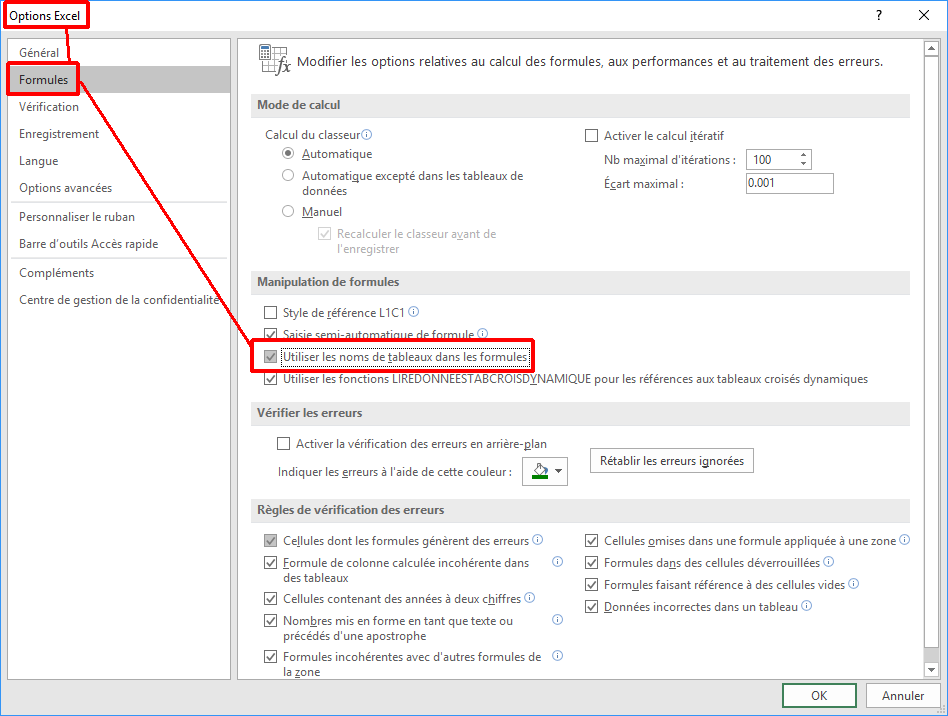
Task: Toggle Utiliser les noms de tableaux checkbox
Action: coord(271,357)
